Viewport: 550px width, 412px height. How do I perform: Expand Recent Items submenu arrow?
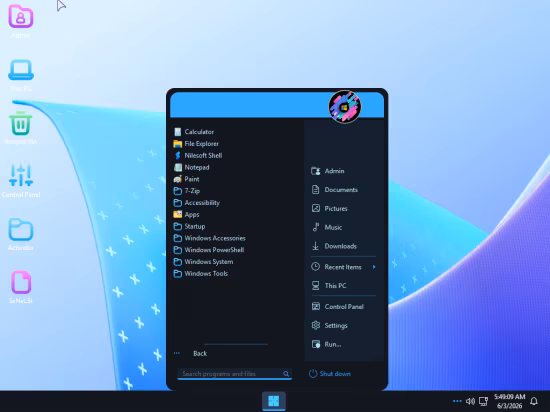pyautogui.click(x=374, y=267)
